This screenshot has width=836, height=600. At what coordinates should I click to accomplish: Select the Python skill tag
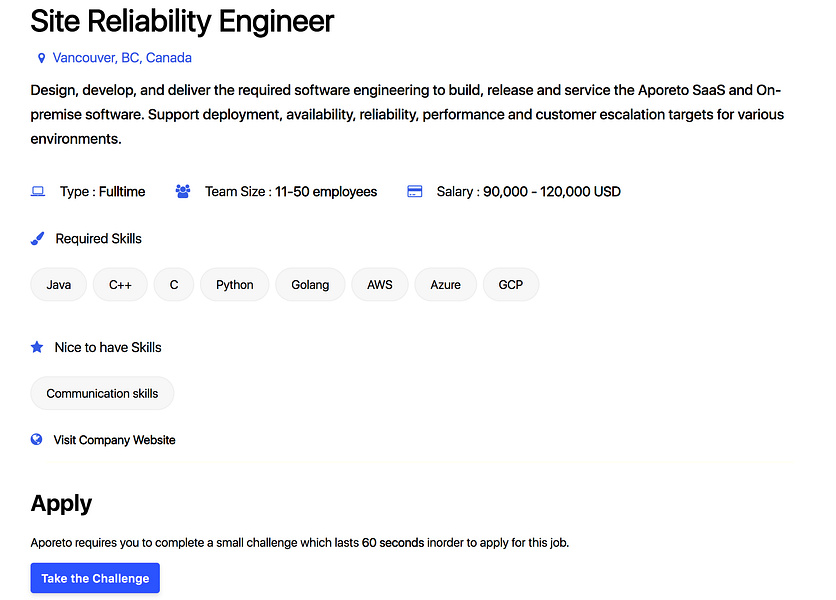(x=235, y=285)
